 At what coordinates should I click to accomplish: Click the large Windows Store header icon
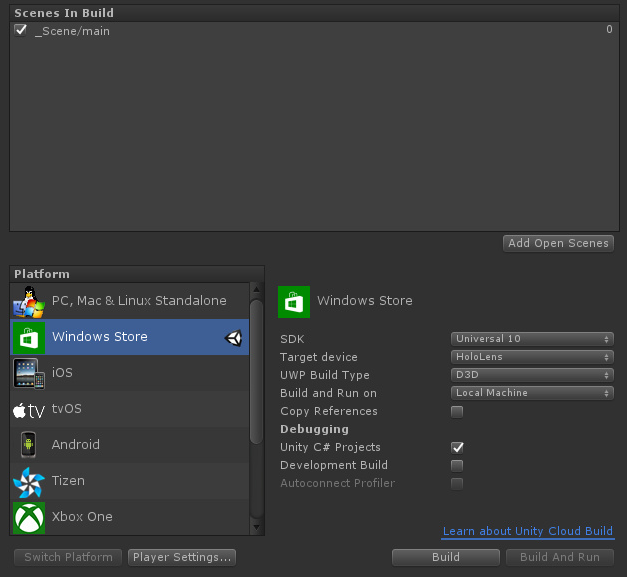pos(294,302)
